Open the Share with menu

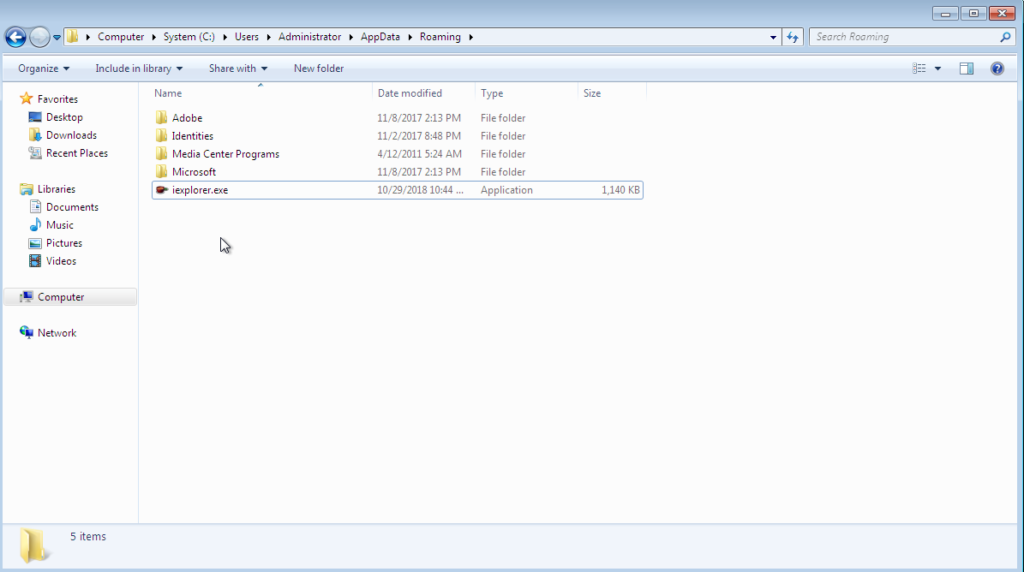point(238,69)
